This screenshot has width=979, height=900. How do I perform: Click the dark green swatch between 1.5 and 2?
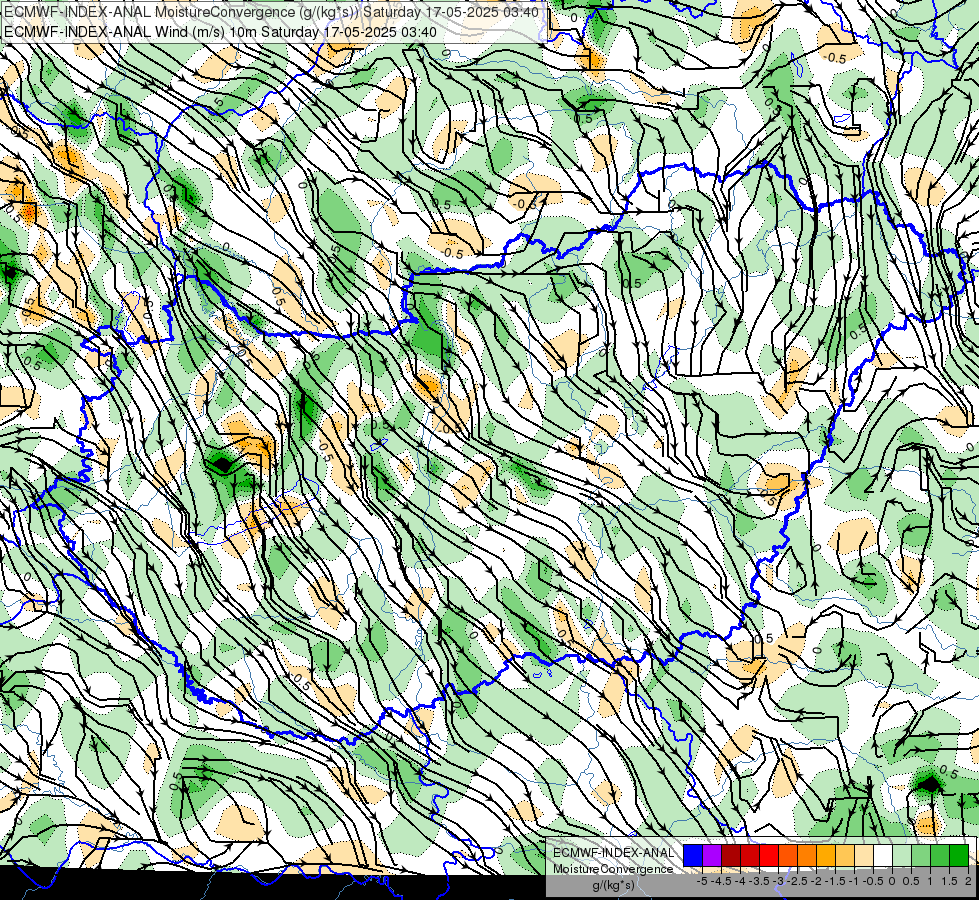(959, 856)
